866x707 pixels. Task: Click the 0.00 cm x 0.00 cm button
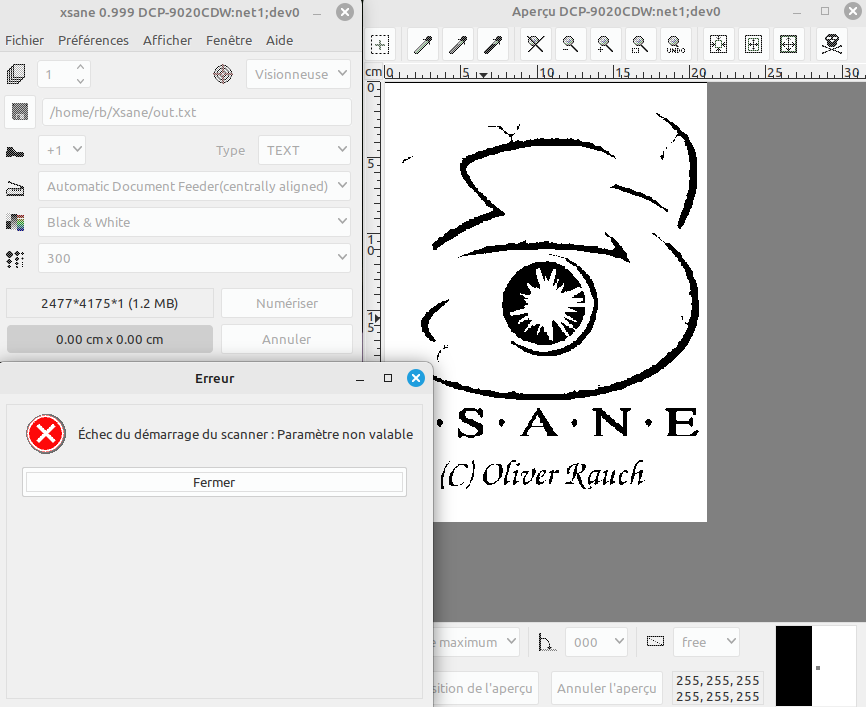coord(110,339)
